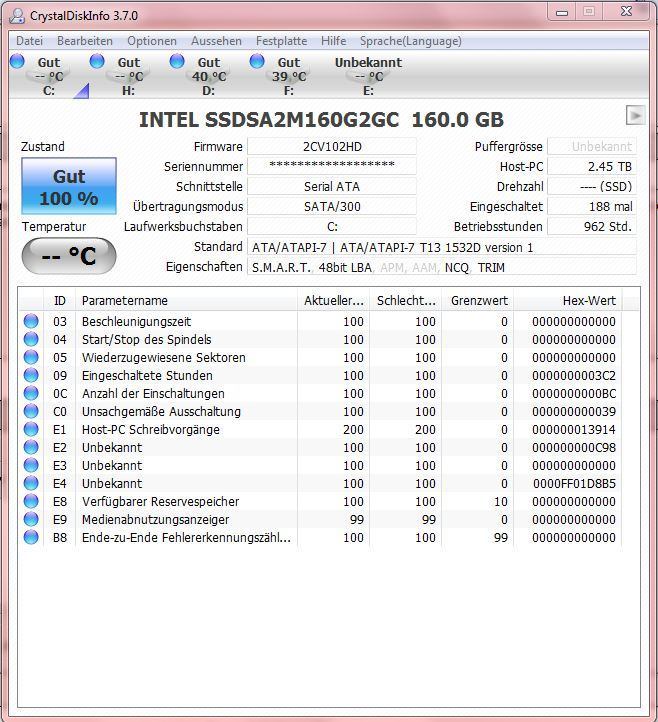Click the status orb for Ende-zu-Ende Fehlererkennungszähl
This screenshot has height=722, width=658.
[31, 537]
